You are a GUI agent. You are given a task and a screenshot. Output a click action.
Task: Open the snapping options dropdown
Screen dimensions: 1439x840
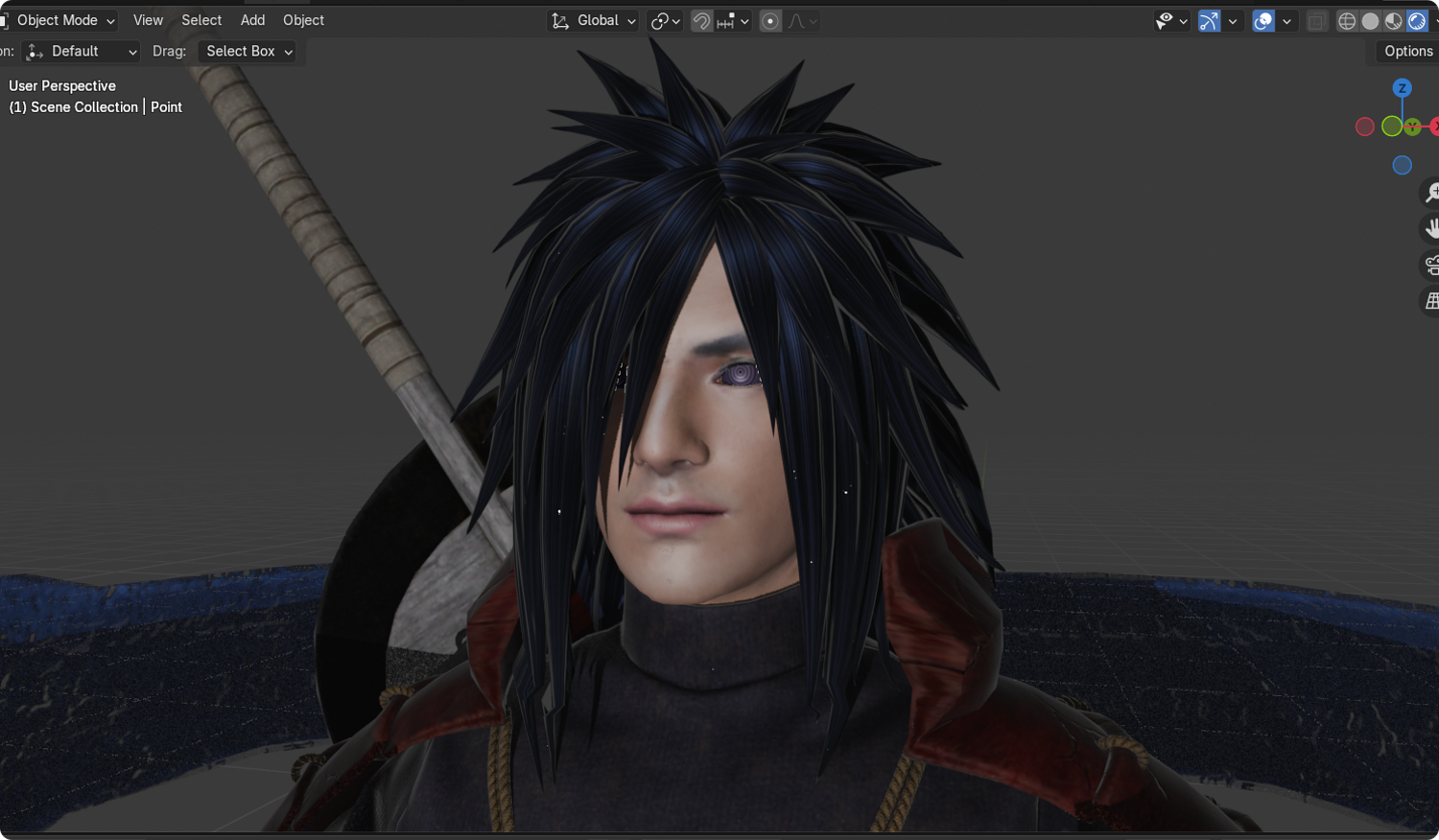(x=734, y=20)
